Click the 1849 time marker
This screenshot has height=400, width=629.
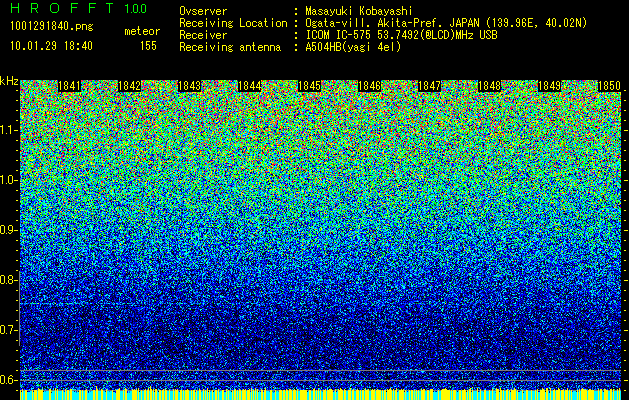pos(549,86)
